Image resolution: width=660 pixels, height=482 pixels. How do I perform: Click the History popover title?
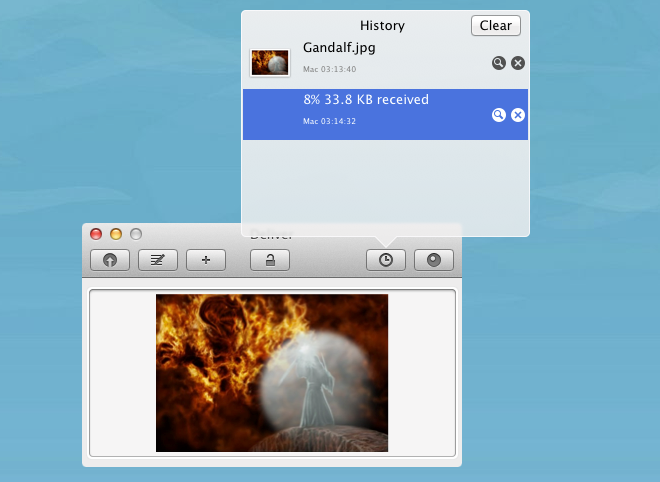[x=382, y=26]
